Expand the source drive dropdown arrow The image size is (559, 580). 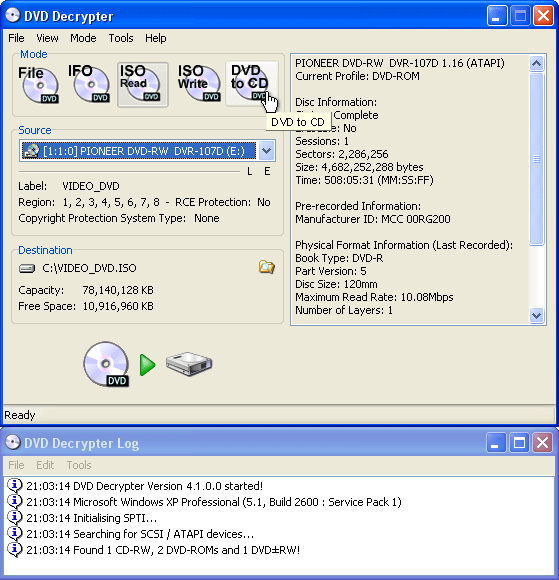pos(267,151)
